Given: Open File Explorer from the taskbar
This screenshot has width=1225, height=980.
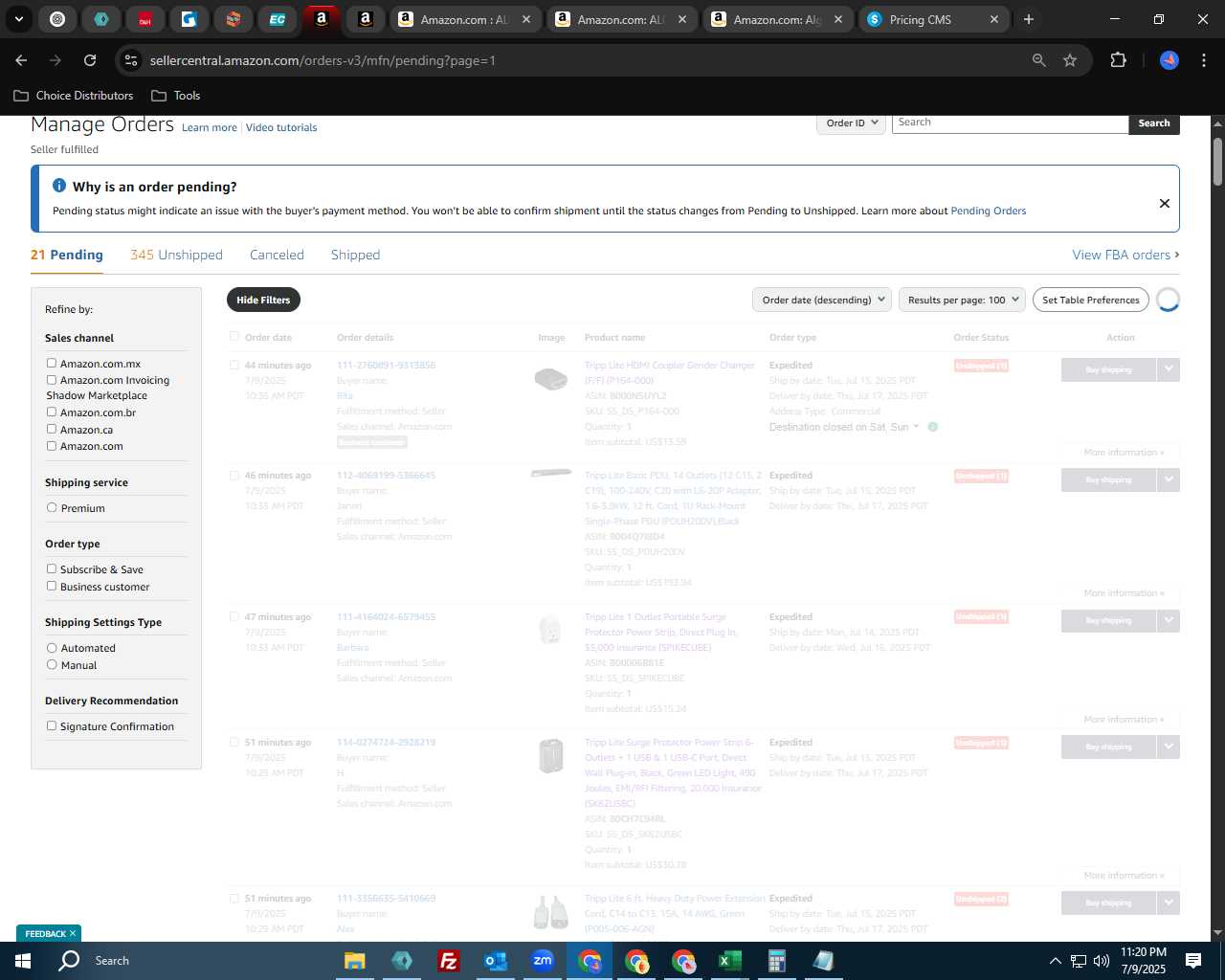Looking at the screenshot, I should (x=355, y=961).
